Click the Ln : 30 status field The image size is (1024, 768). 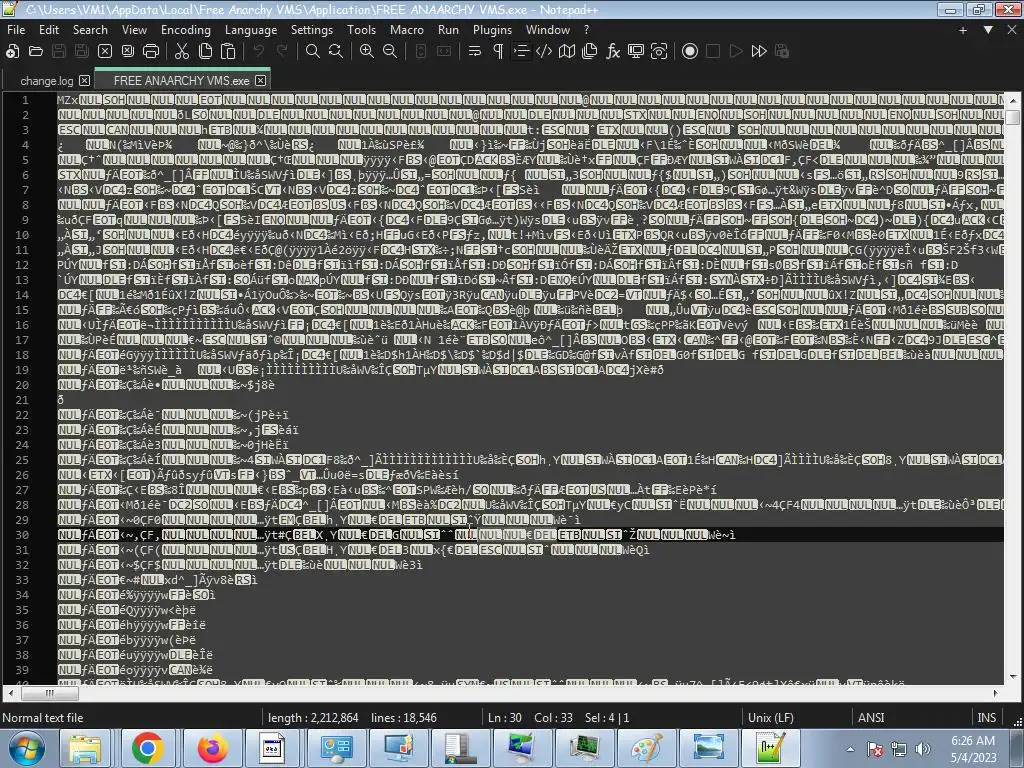505,718
